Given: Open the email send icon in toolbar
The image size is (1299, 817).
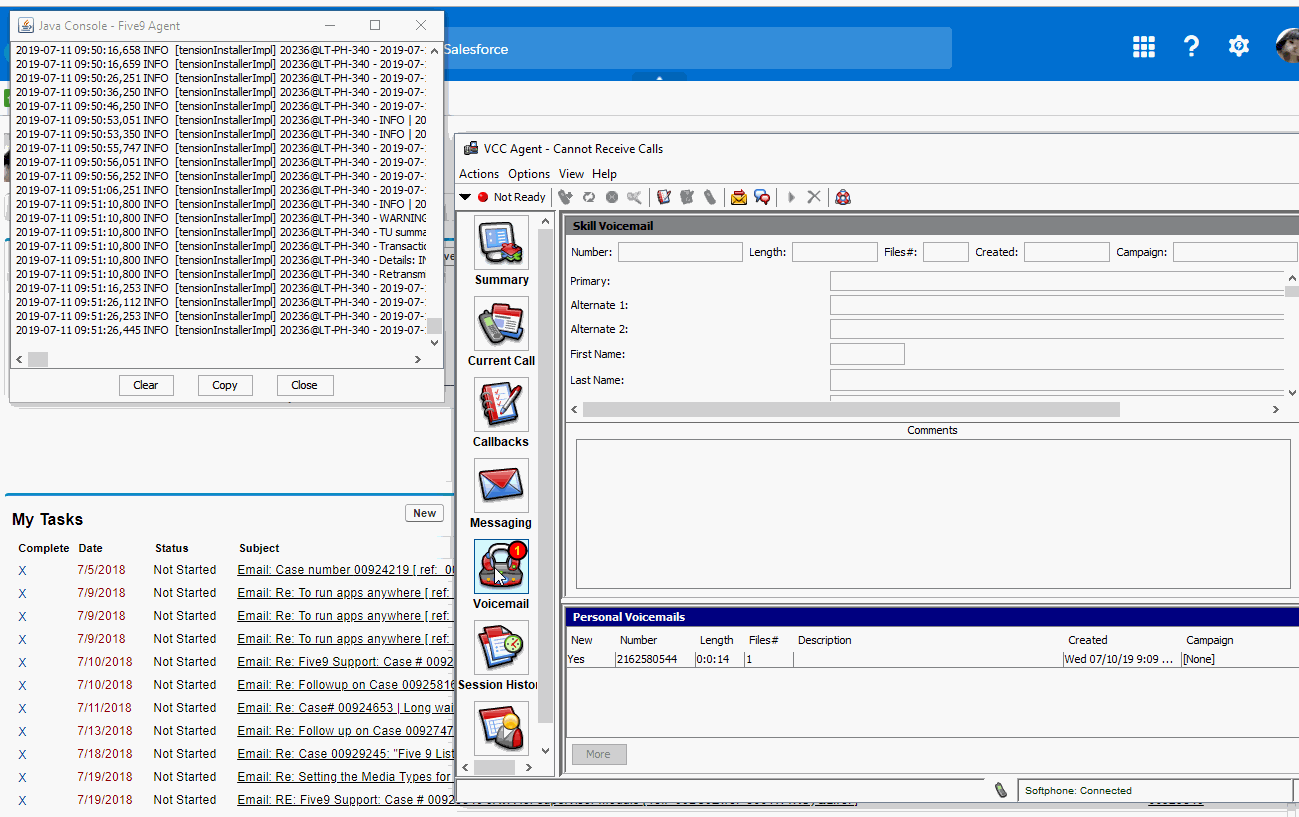Looking at the screenshot, I should pos(738,197).
